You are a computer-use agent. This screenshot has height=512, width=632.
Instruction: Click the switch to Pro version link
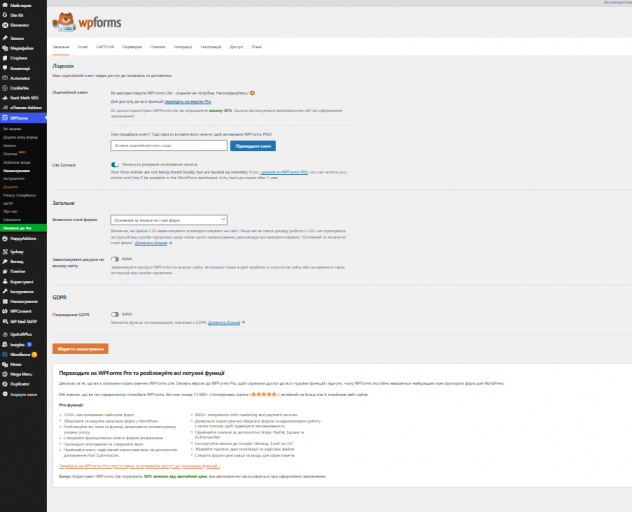(x=188, y=102)
